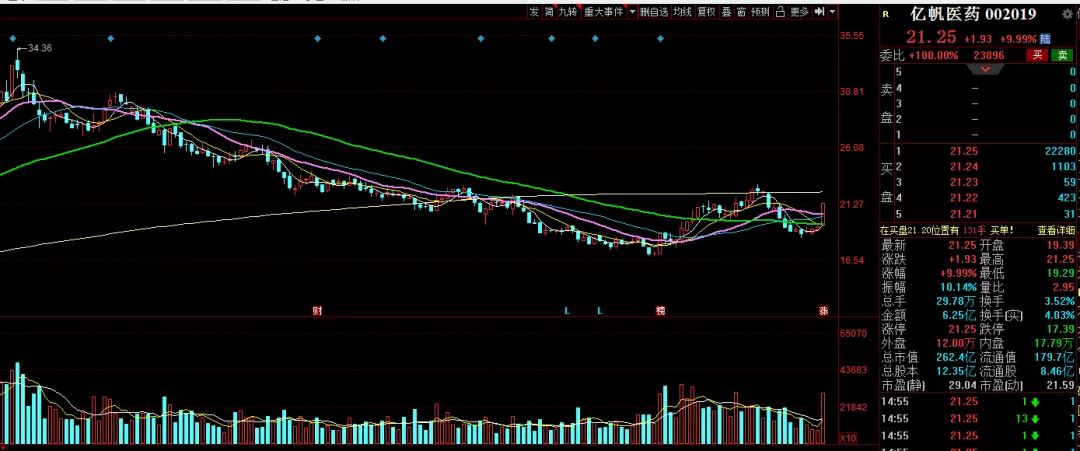Click the 量比 value 2.95
1080x451 pixels.
point(1063,287)
